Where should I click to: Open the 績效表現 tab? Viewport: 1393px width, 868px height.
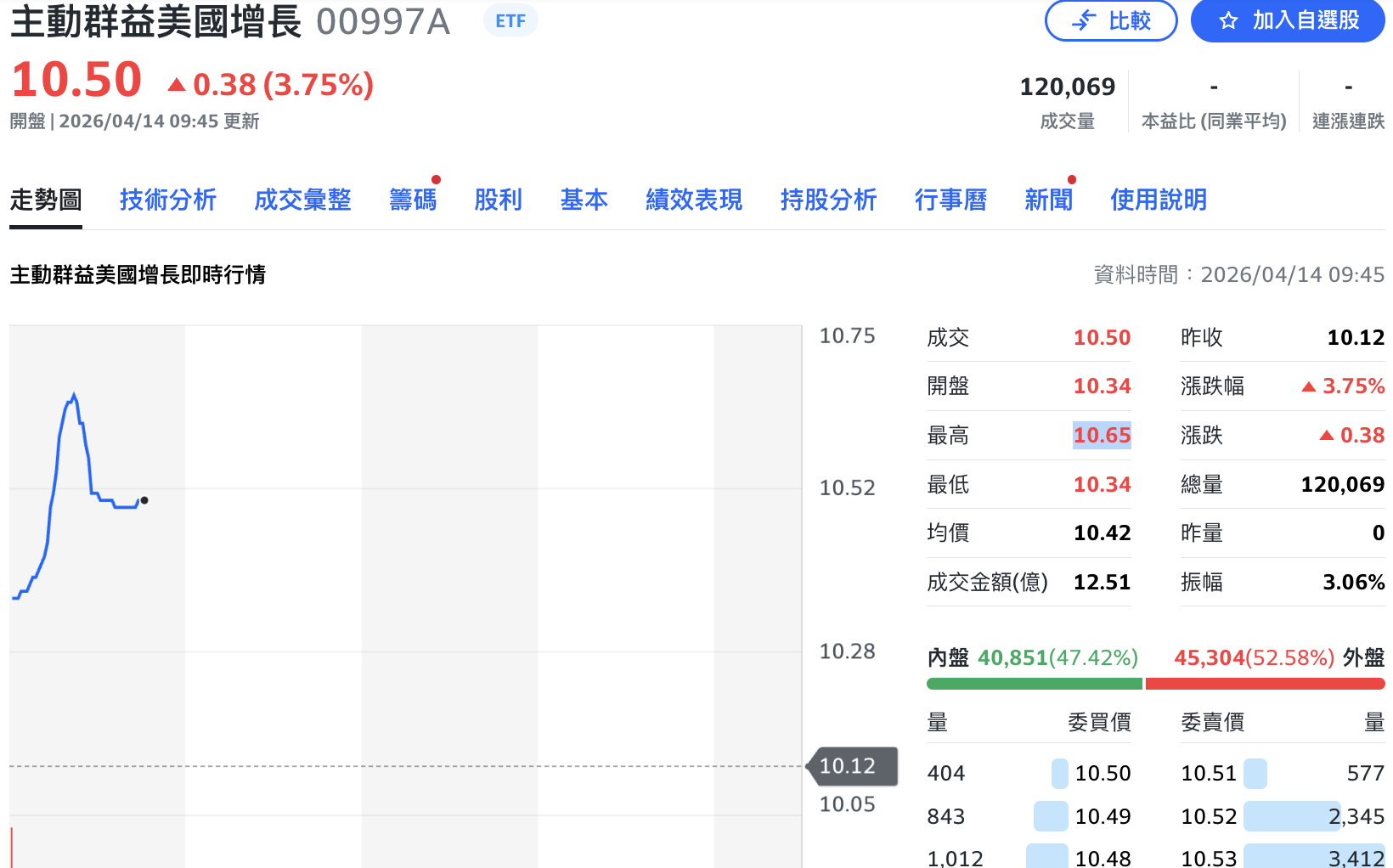[x=692, y=200]
